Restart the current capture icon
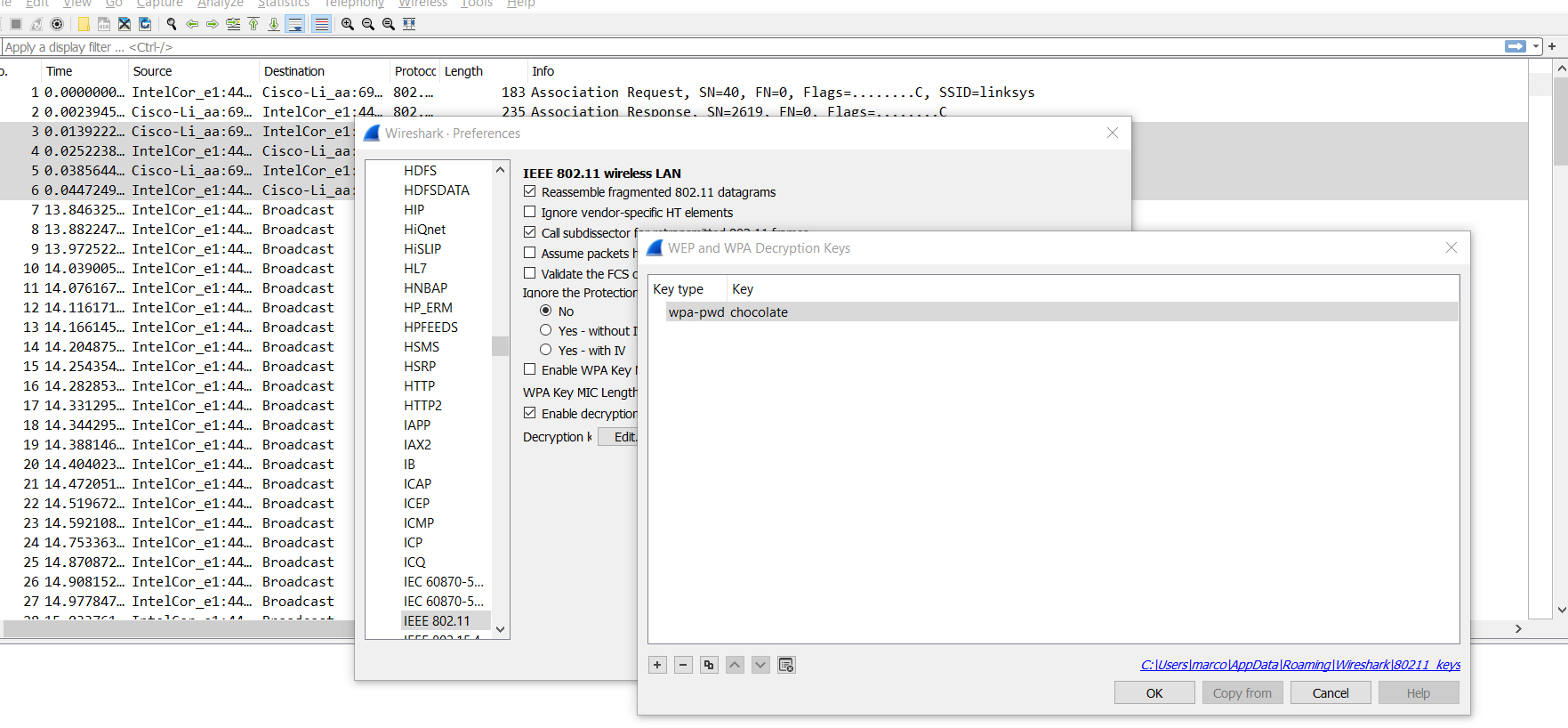The height and width of the screenshot is (728, 1568). [36, 24]
